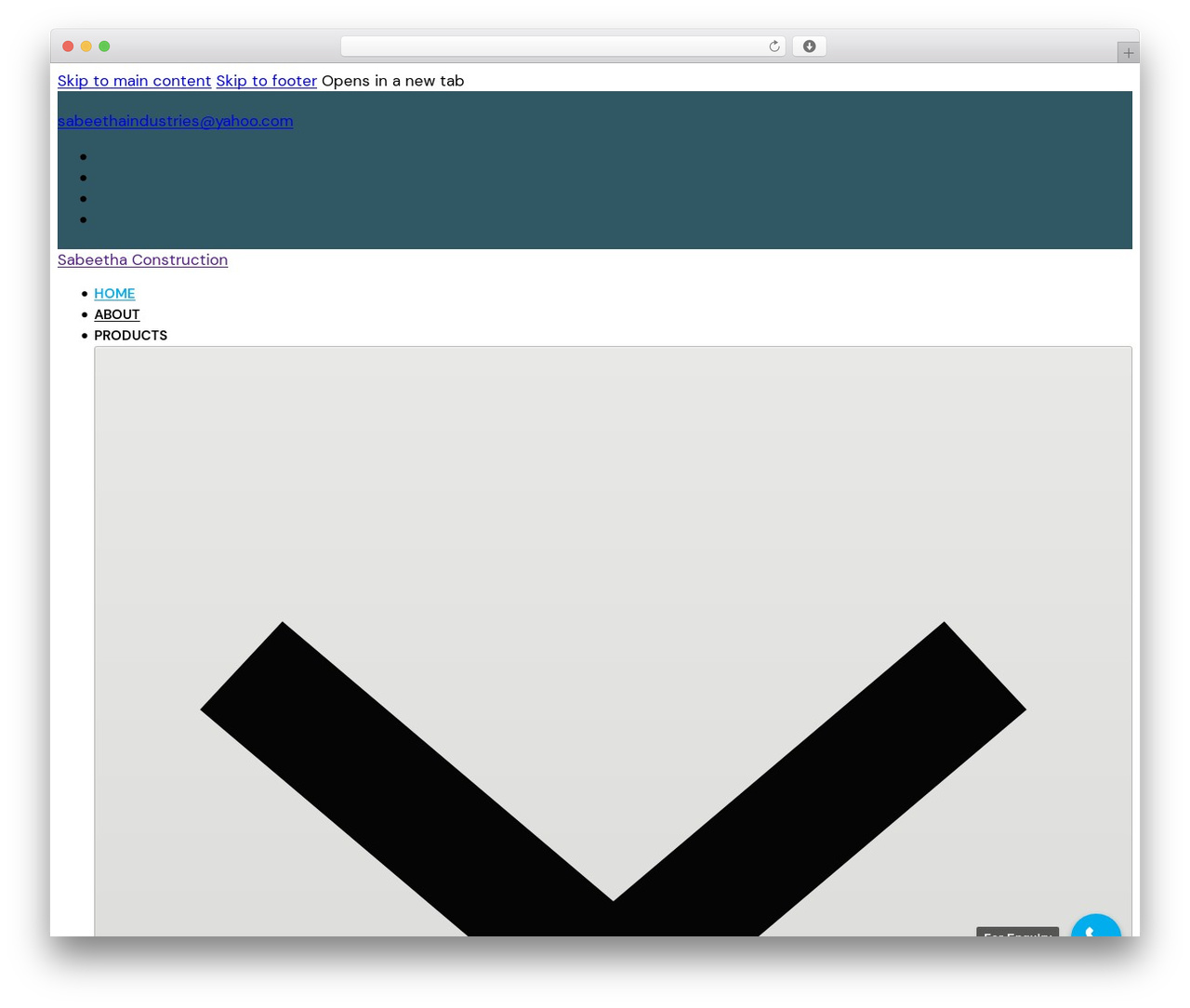Click the blue phone enquiry button
This screenshot has width=1190, height=1008.
[1096, 926]
